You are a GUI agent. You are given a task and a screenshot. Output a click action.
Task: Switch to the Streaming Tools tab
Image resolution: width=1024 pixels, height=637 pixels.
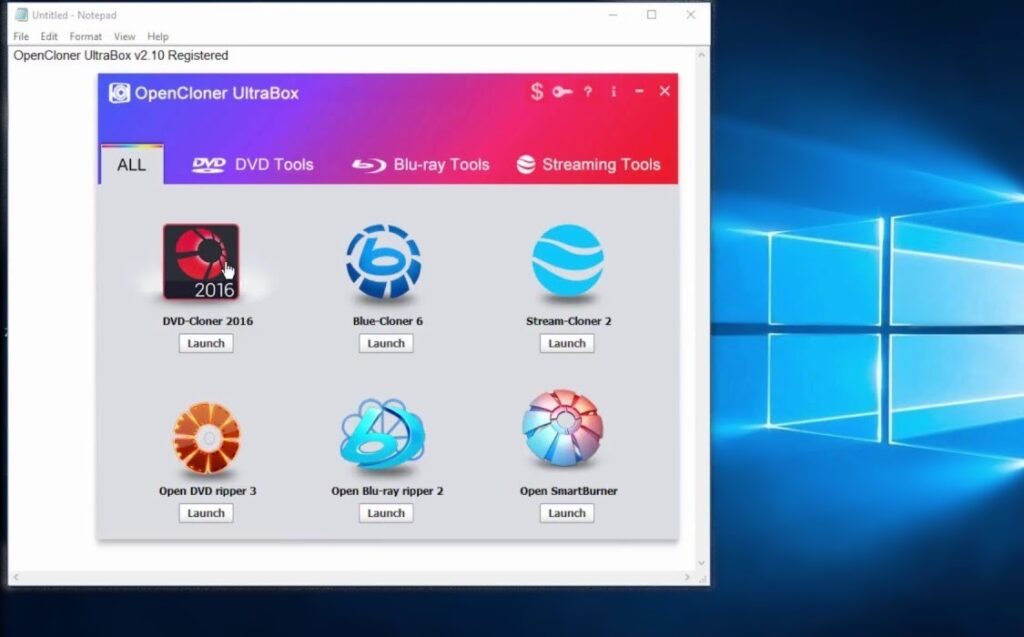tap(588, 165)
